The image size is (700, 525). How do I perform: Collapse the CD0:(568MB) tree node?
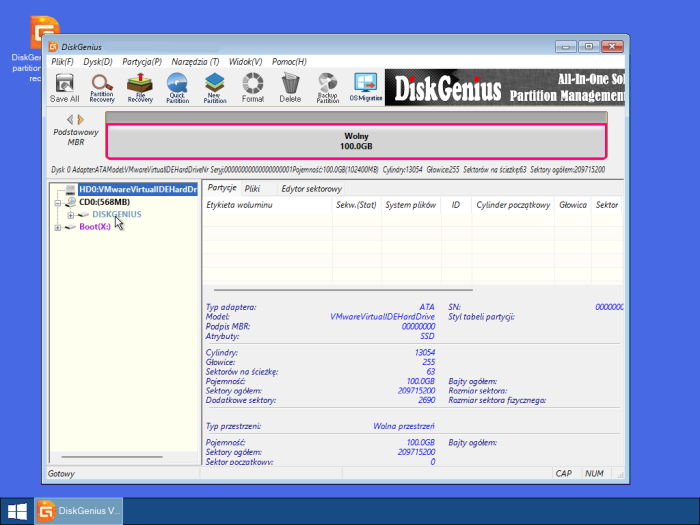[x=58, y=203]
